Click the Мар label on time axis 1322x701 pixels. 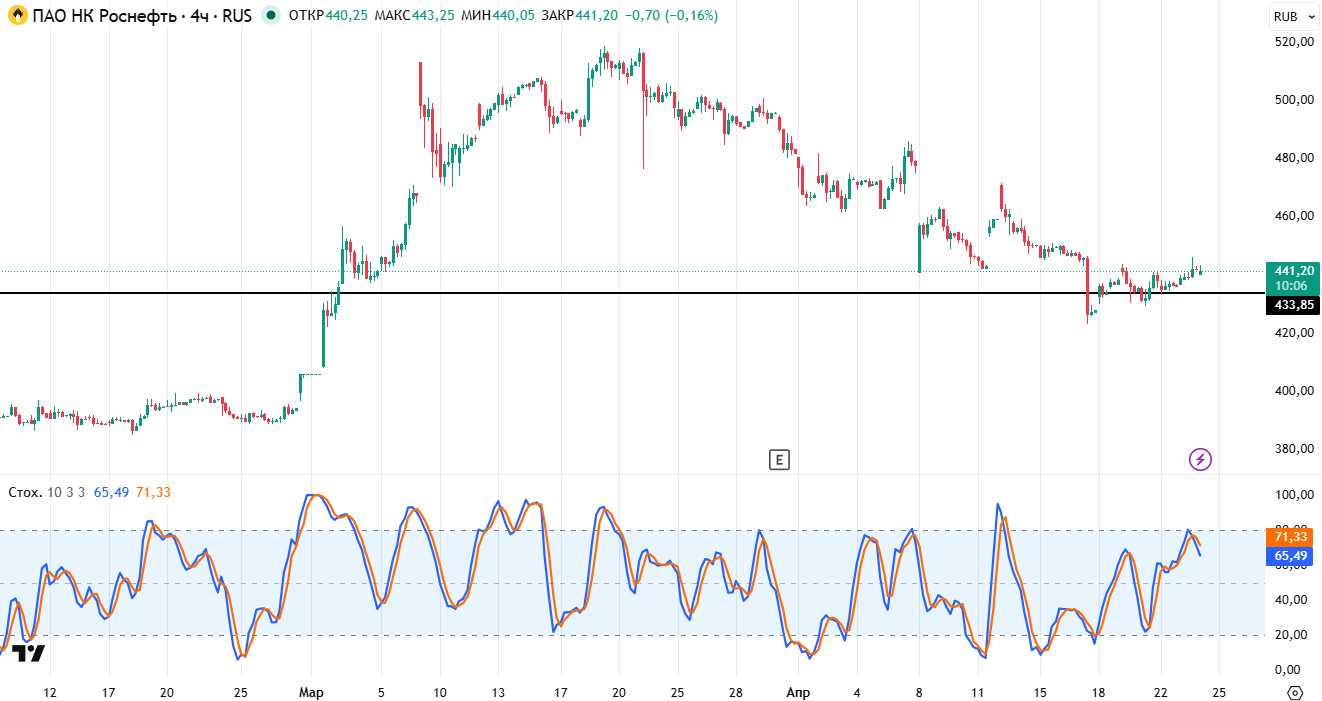[310, 692]
